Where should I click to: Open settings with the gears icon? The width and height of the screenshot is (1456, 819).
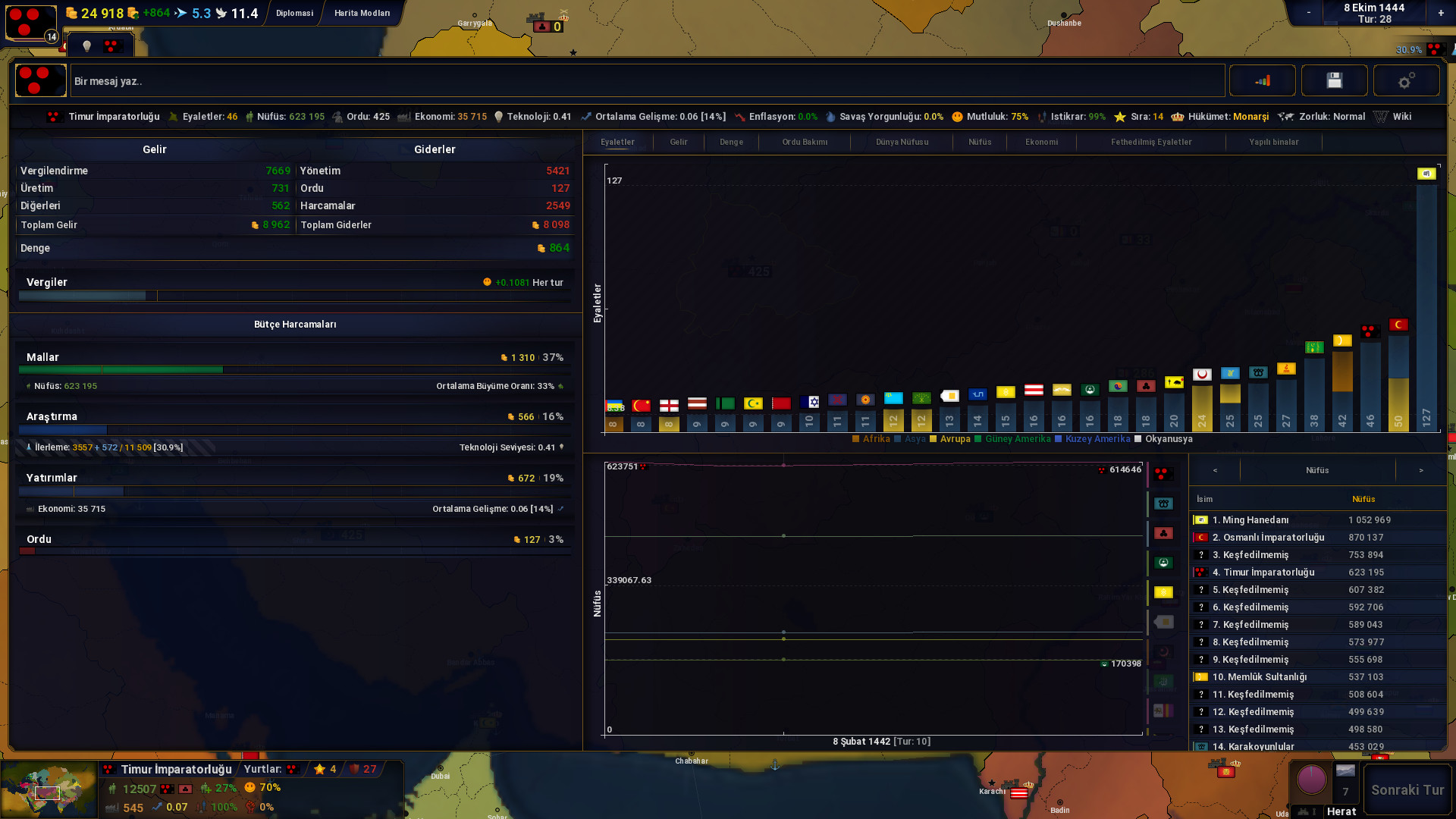point(1406,80)
